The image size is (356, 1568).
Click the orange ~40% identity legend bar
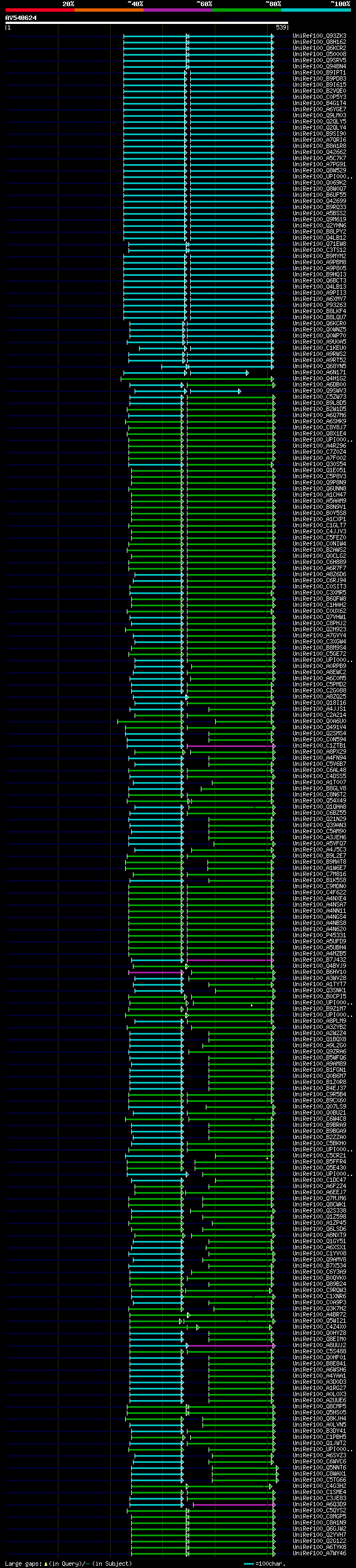pos(109,11)
